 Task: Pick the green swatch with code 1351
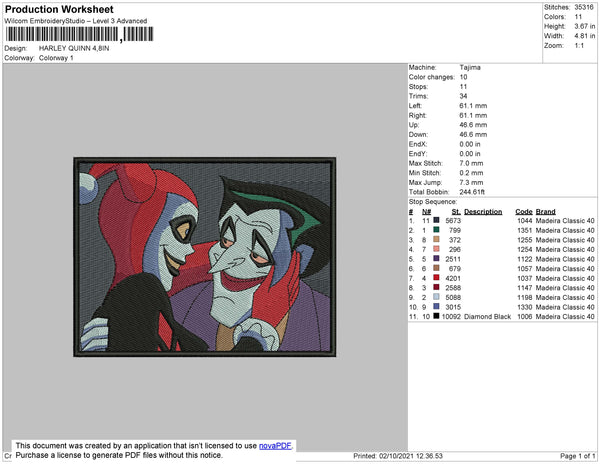click(438, 231)
